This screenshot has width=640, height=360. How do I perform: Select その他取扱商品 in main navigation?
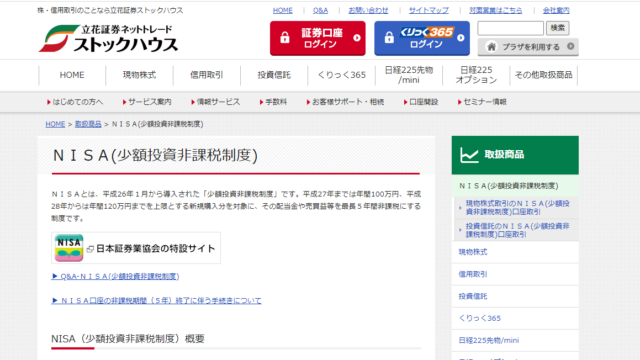click(x=543, y=75)
